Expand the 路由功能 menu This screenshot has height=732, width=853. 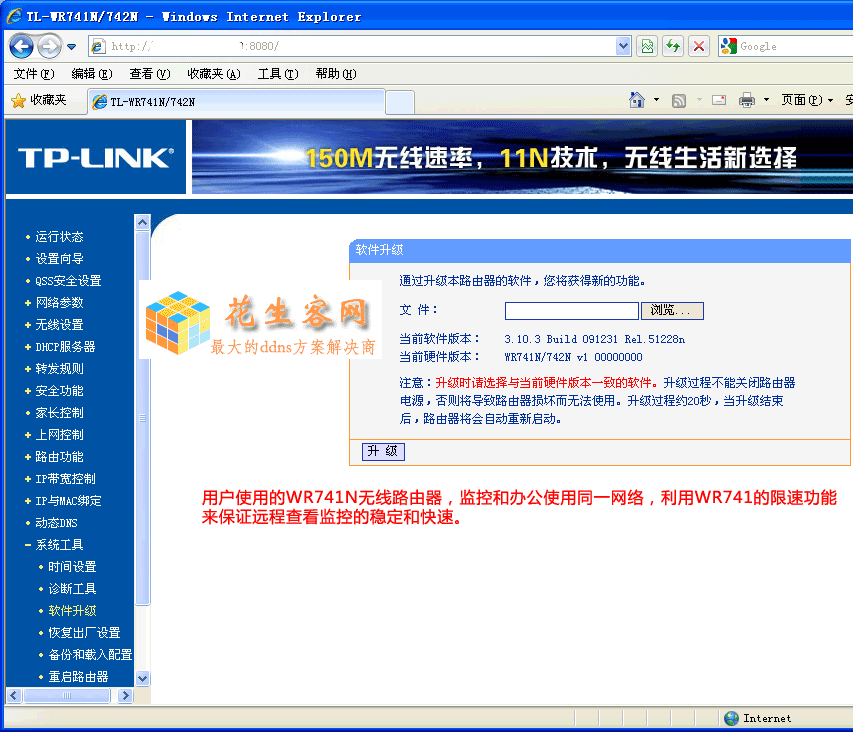coord(59,457)
